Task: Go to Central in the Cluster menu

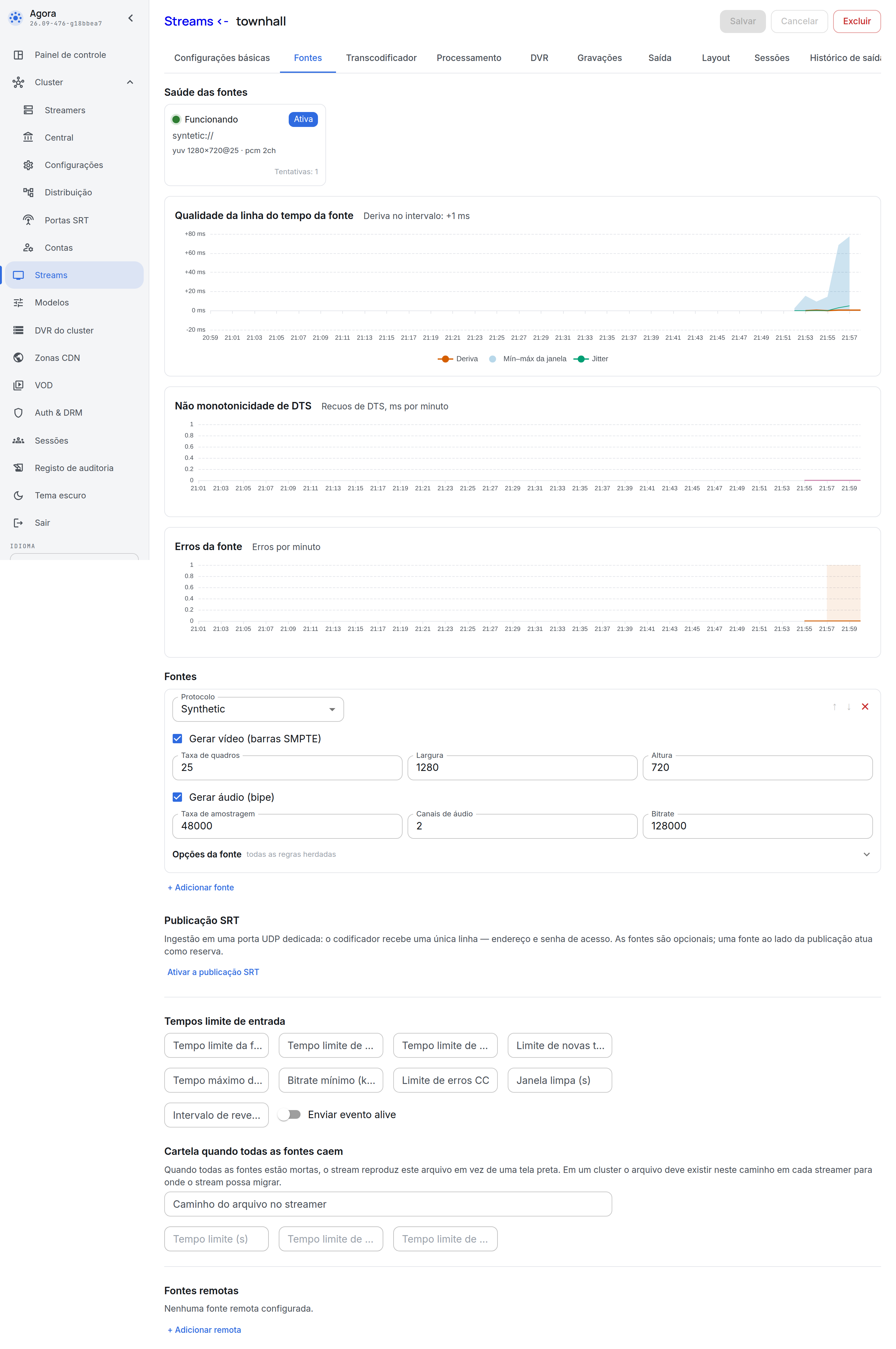Action: point(74,138)
